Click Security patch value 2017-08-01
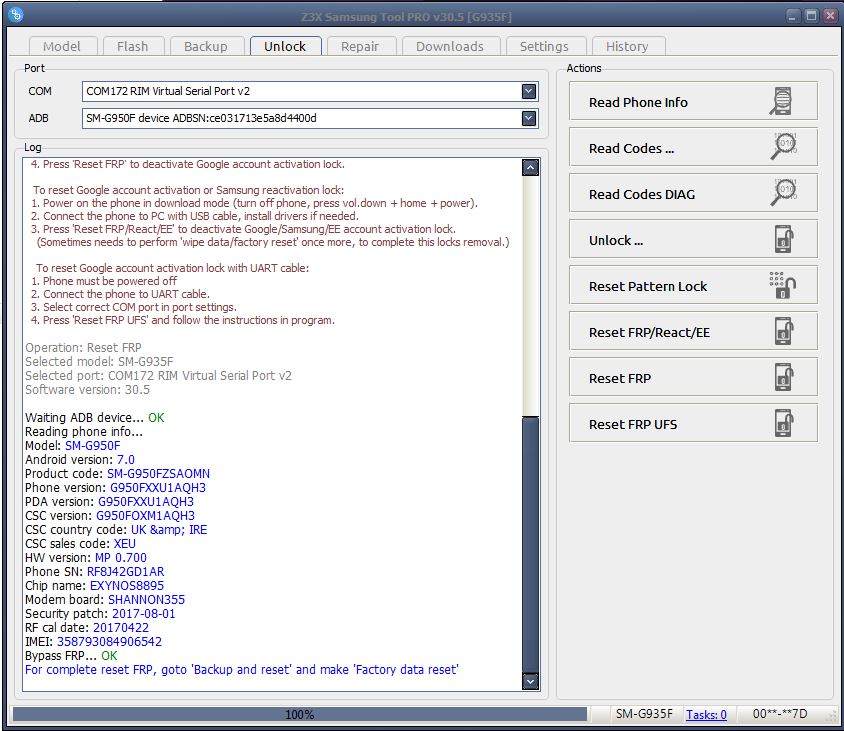 point(144,614)
